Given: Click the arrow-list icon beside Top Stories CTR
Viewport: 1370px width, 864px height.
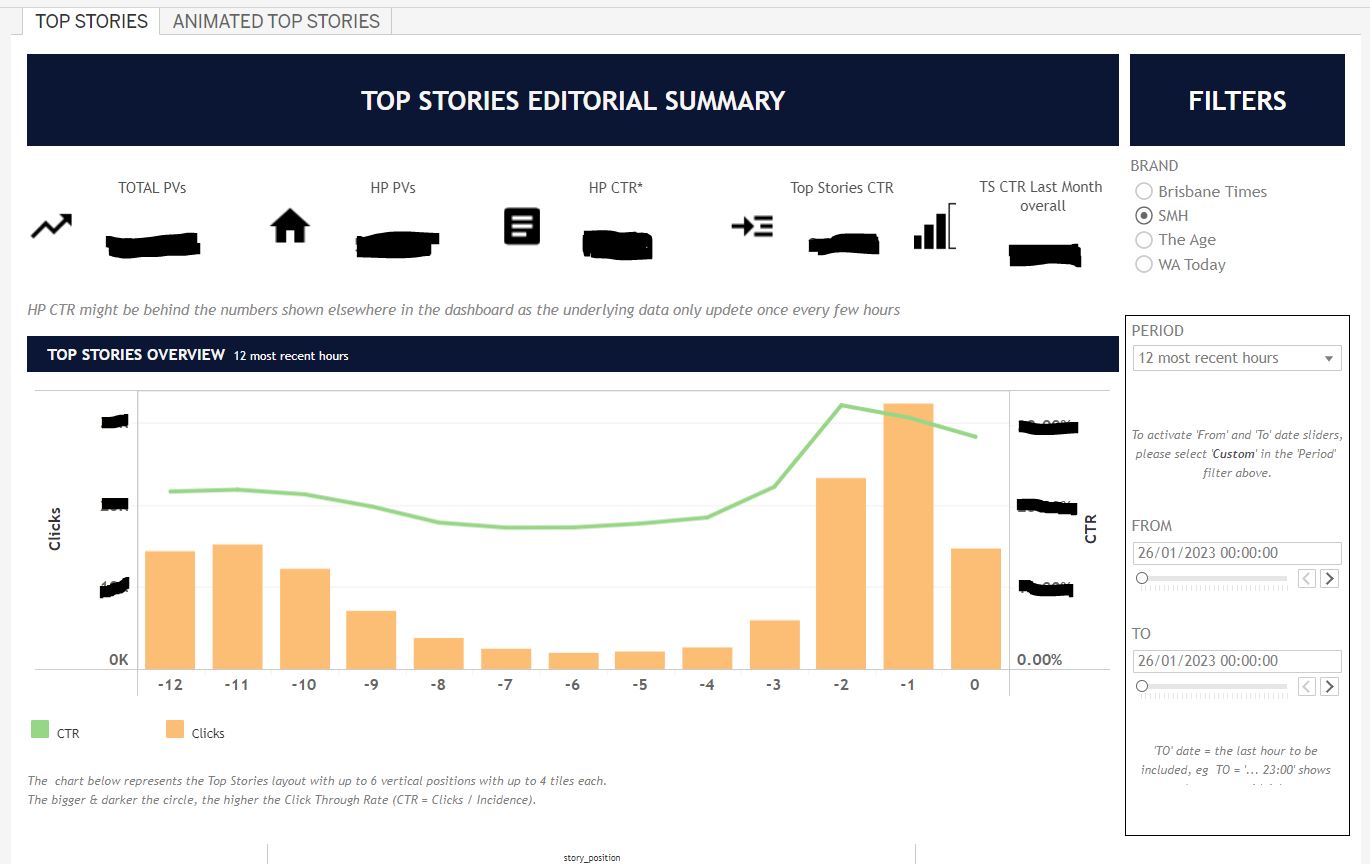Looking at the screenshot, I should [752, 226].
